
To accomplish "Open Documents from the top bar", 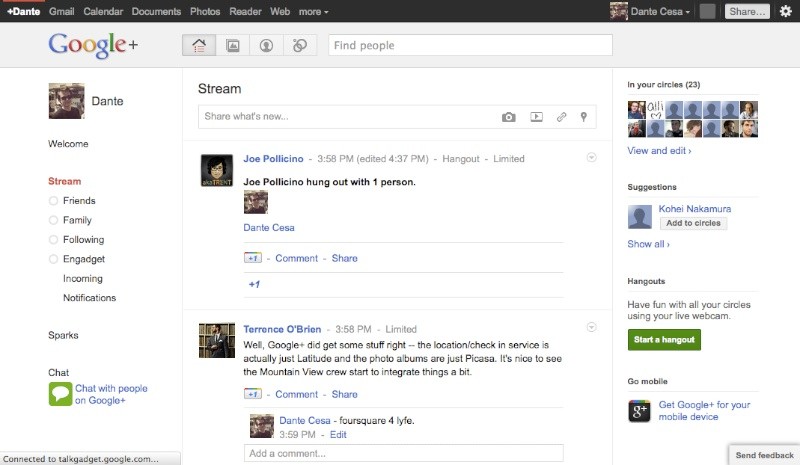I will click(x=156, y=11).
